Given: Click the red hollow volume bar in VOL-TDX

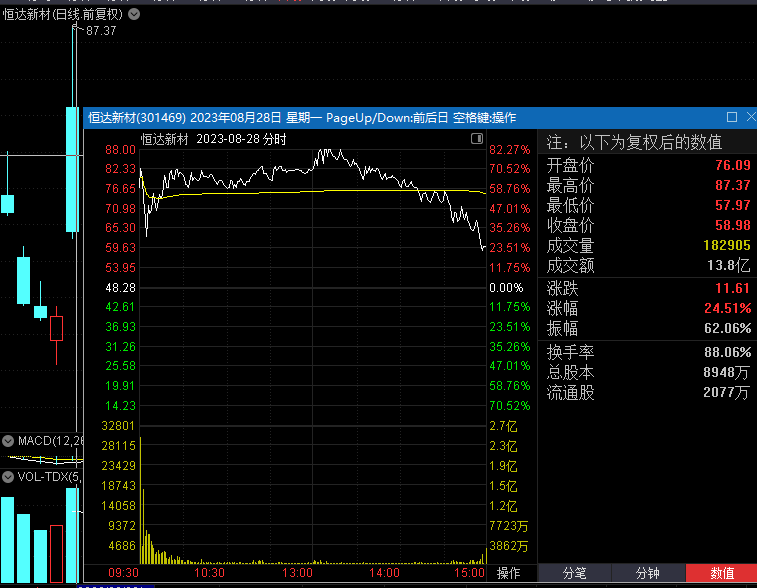Looking at the screenshot, I should pos(56,554).
